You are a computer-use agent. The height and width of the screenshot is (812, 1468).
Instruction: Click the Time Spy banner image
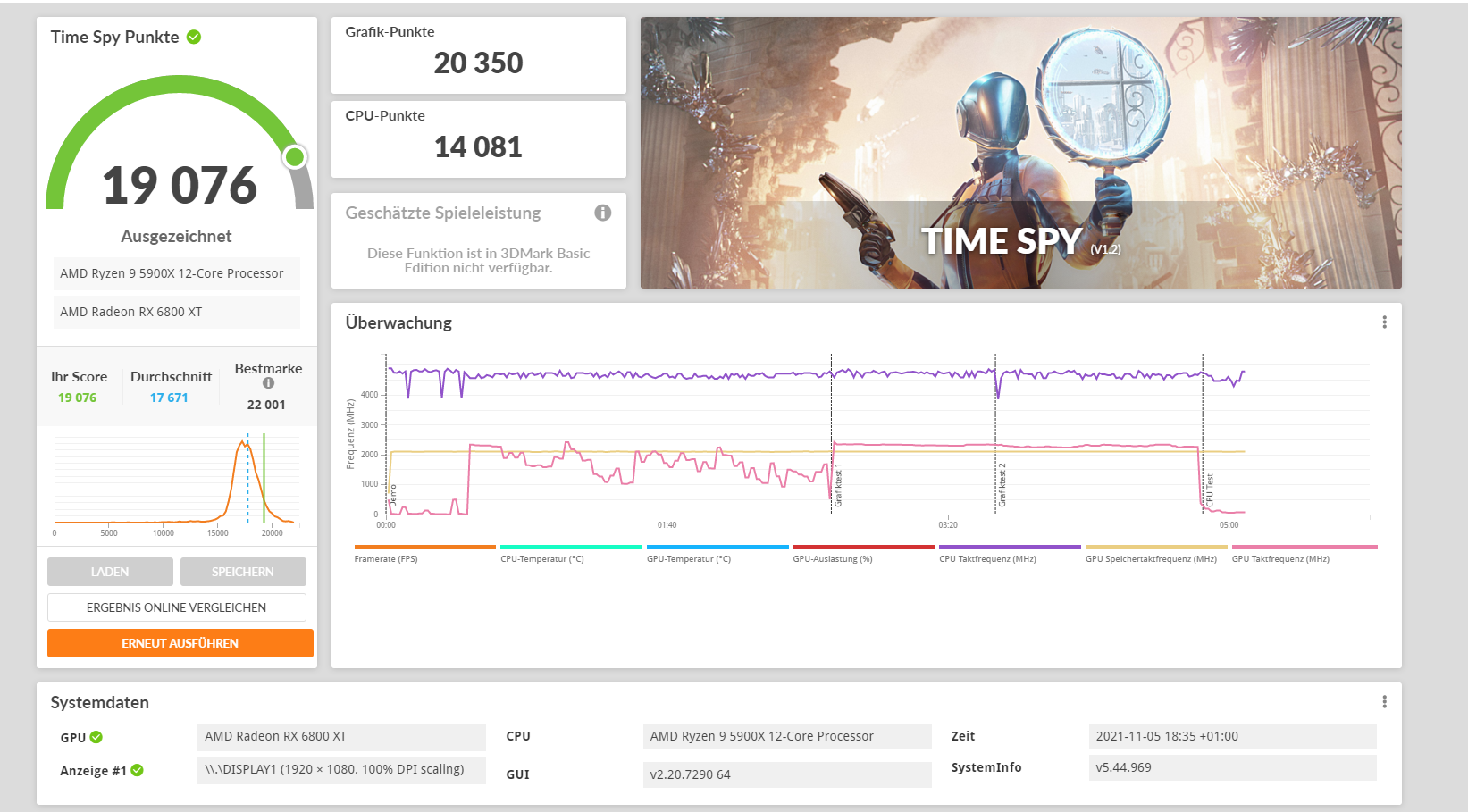(1020, 153)
